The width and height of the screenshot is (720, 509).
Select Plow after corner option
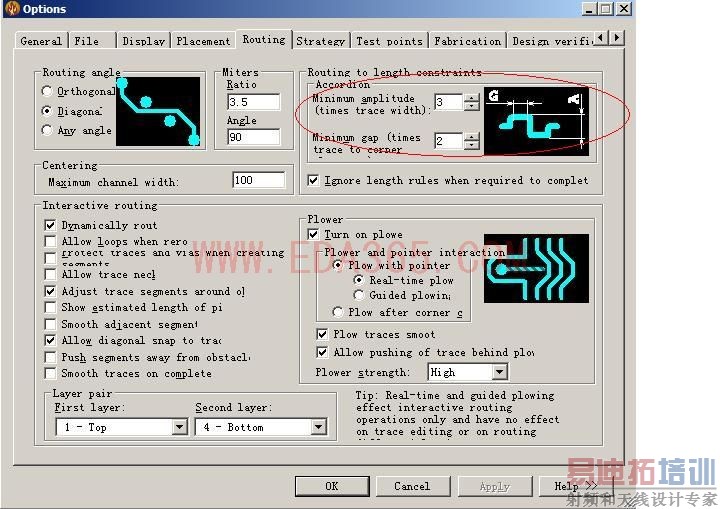click(338, 312)
